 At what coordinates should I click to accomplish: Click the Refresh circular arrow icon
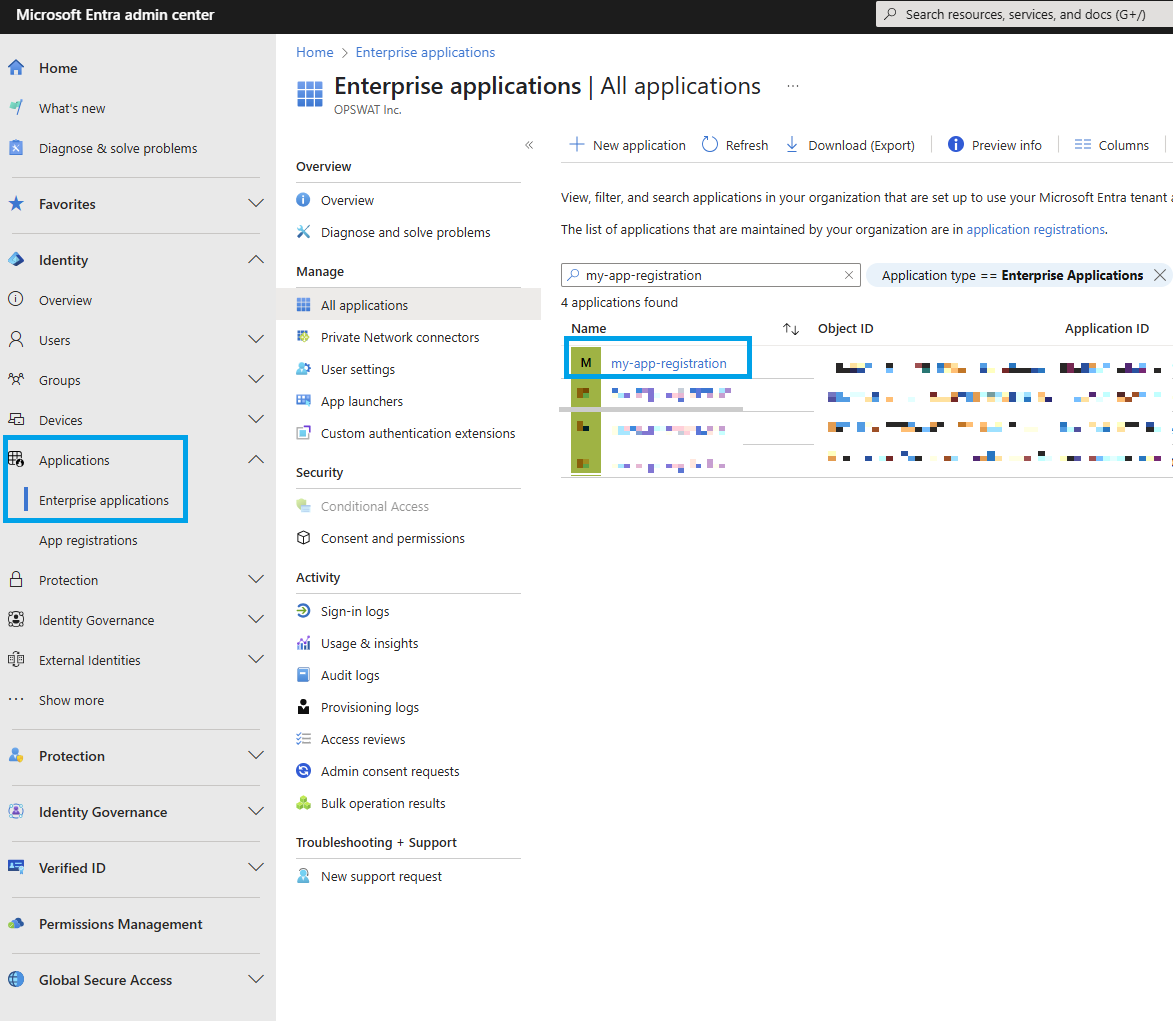pos(709,144)
